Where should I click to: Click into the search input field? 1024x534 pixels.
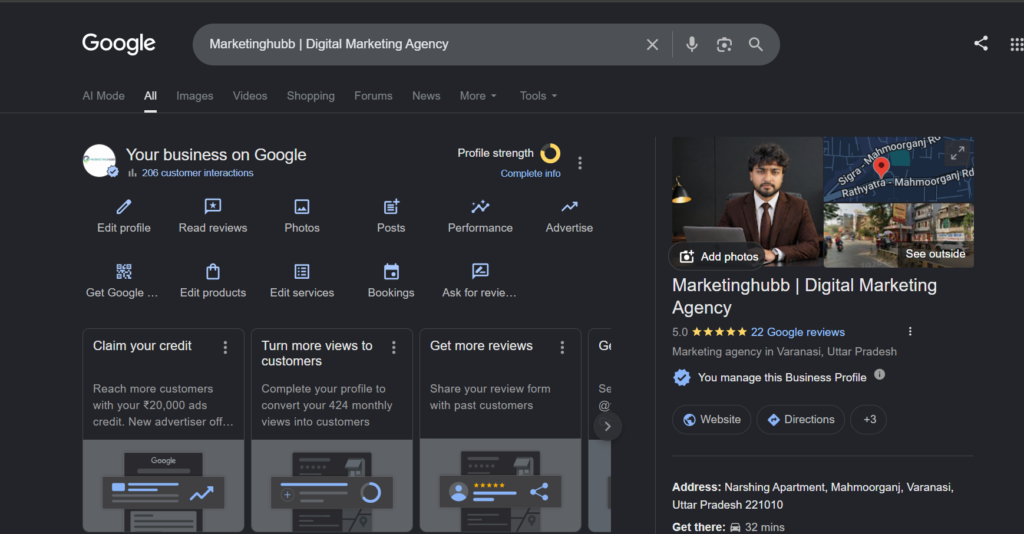point(418,44)
